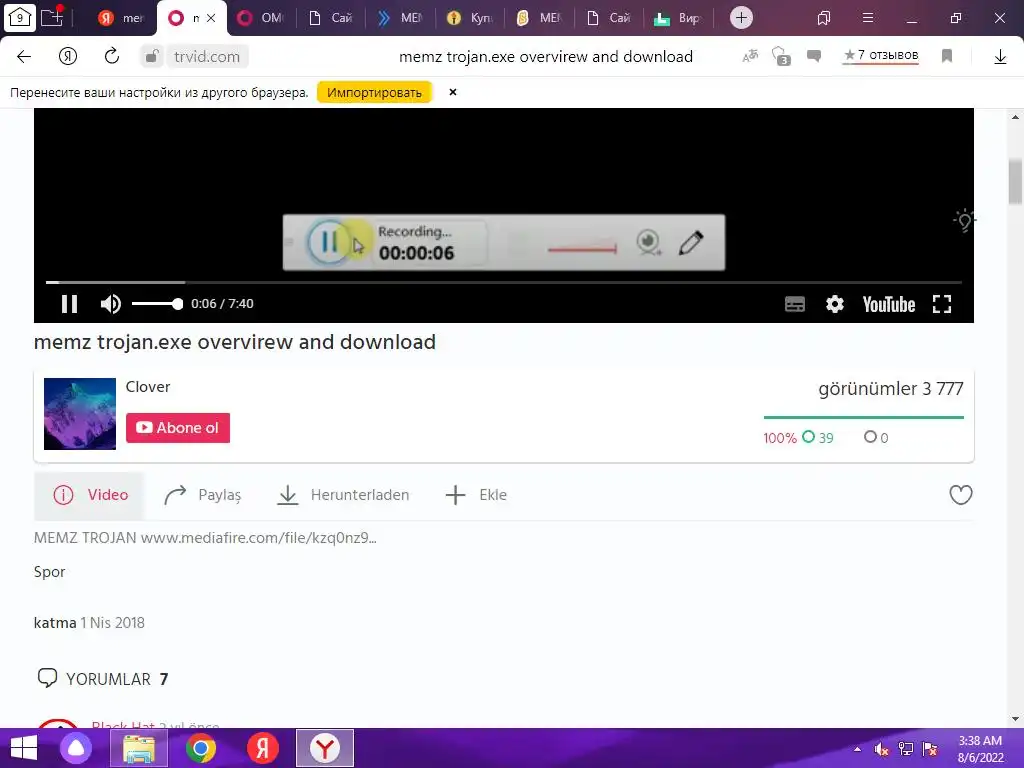
Task: Click the muted volume tray icon
Action: coord(882,749)
